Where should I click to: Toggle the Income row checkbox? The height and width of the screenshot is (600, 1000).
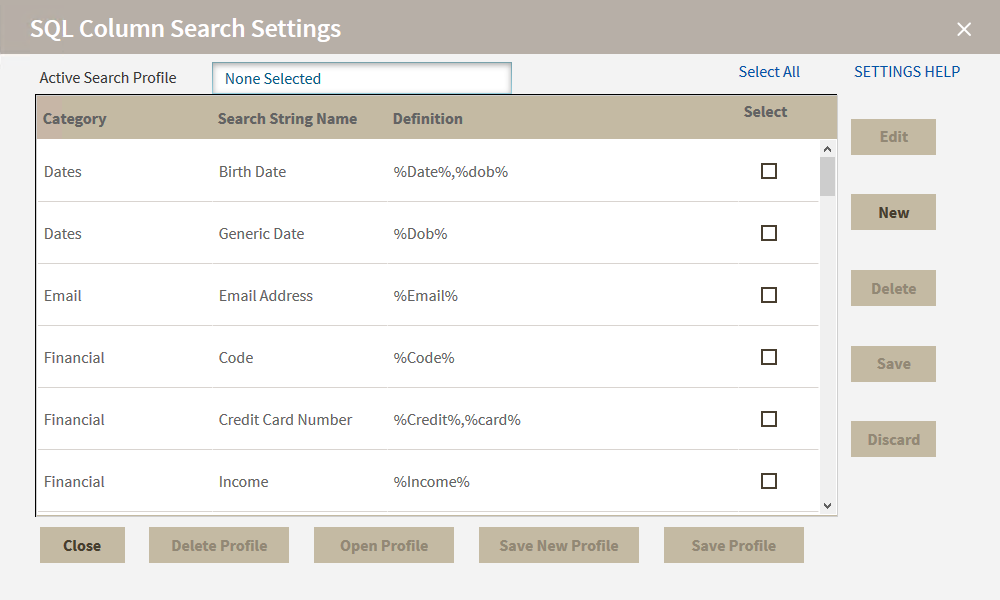tap(769, 481)
